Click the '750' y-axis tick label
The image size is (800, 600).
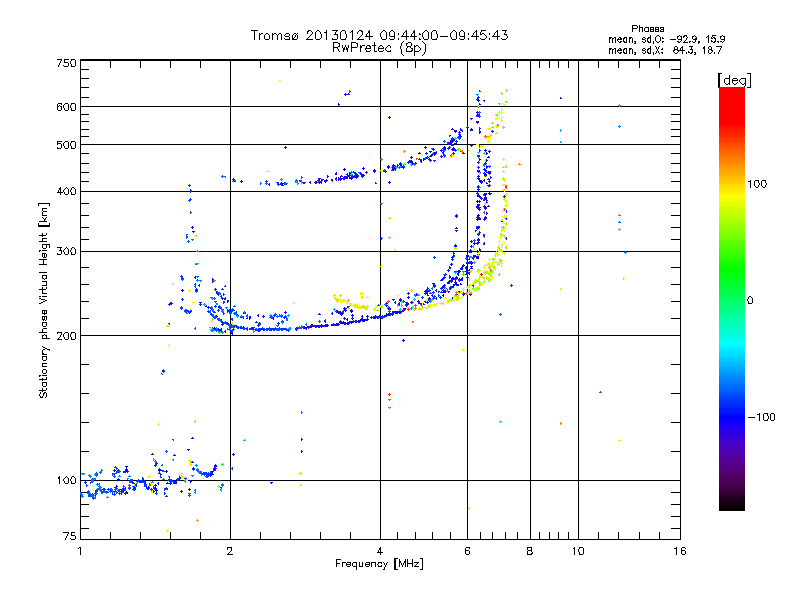[x=66, y=63]
